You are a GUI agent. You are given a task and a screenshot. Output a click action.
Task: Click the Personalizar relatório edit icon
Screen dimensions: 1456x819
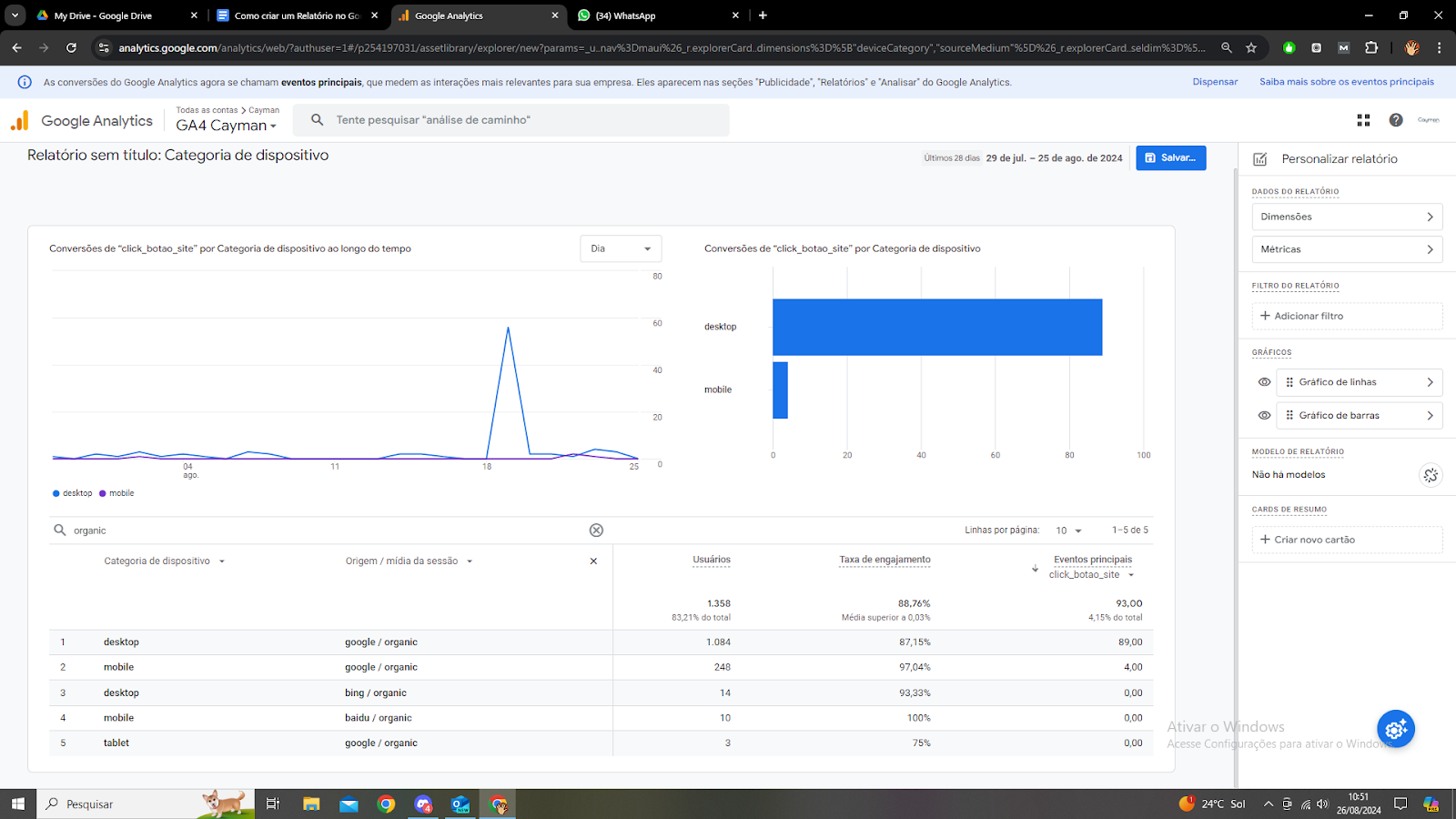coord(1260,159)
